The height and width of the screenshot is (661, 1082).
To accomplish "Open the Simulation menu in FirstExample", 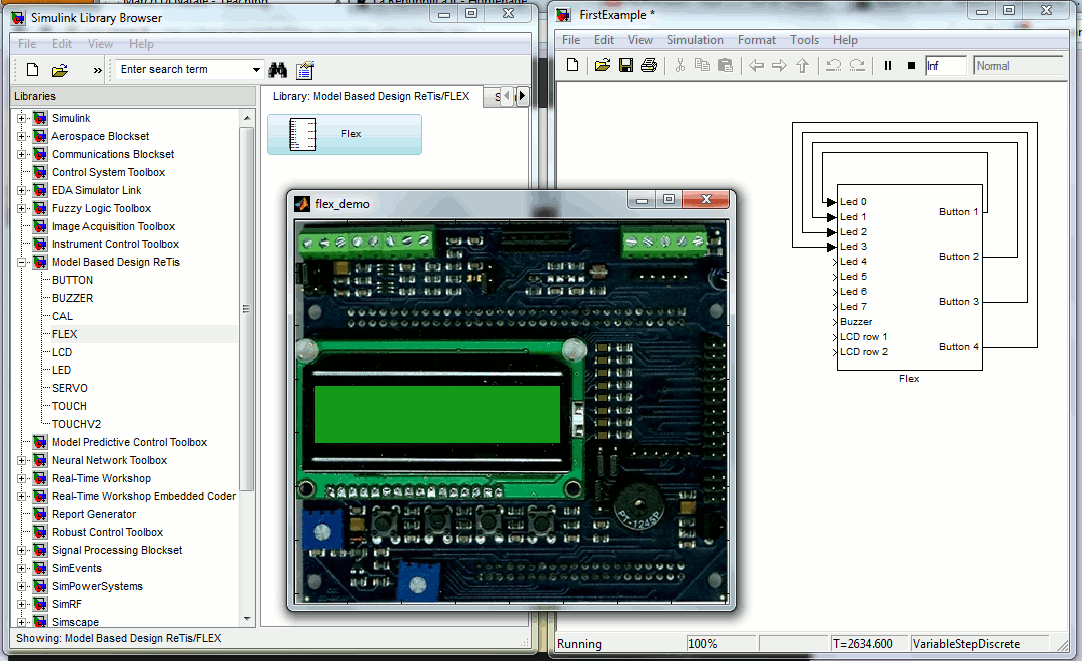I will click(x=695, y=40).
